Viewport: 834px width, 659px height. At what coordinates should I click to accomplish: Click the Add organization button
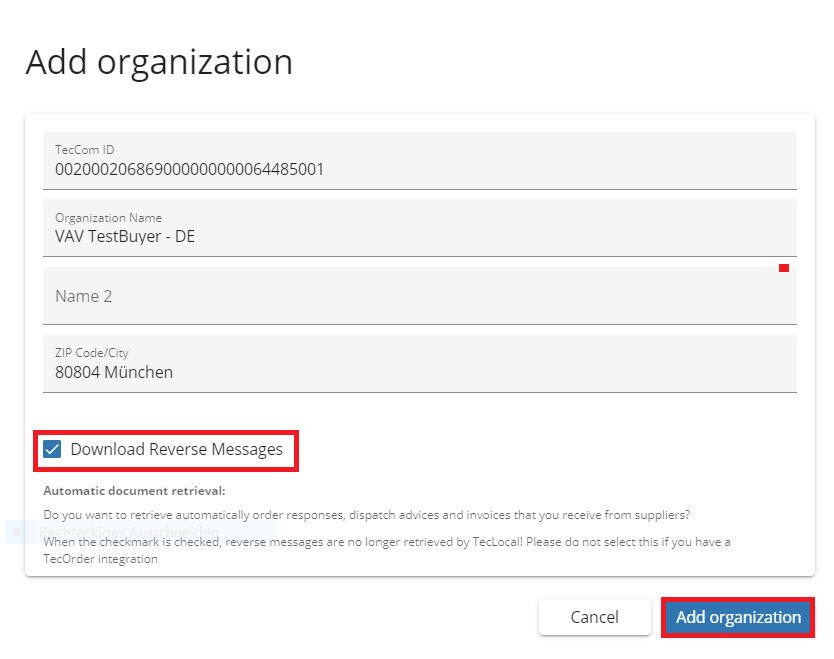737,617
